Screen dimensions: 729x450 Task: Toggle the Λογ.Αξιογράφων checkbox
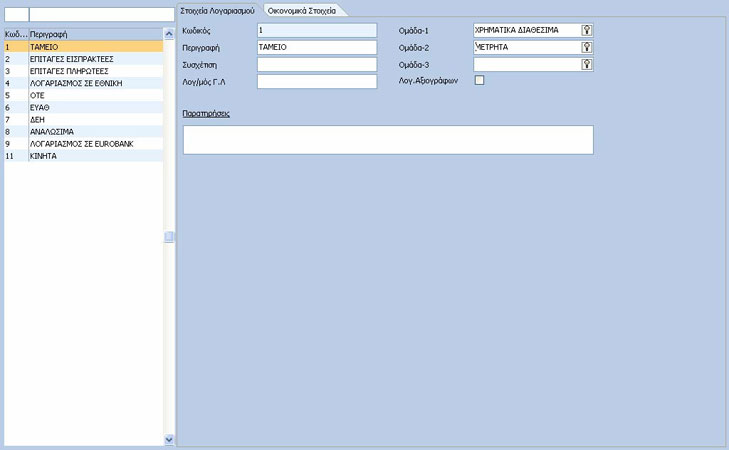[x=479, y=80]
